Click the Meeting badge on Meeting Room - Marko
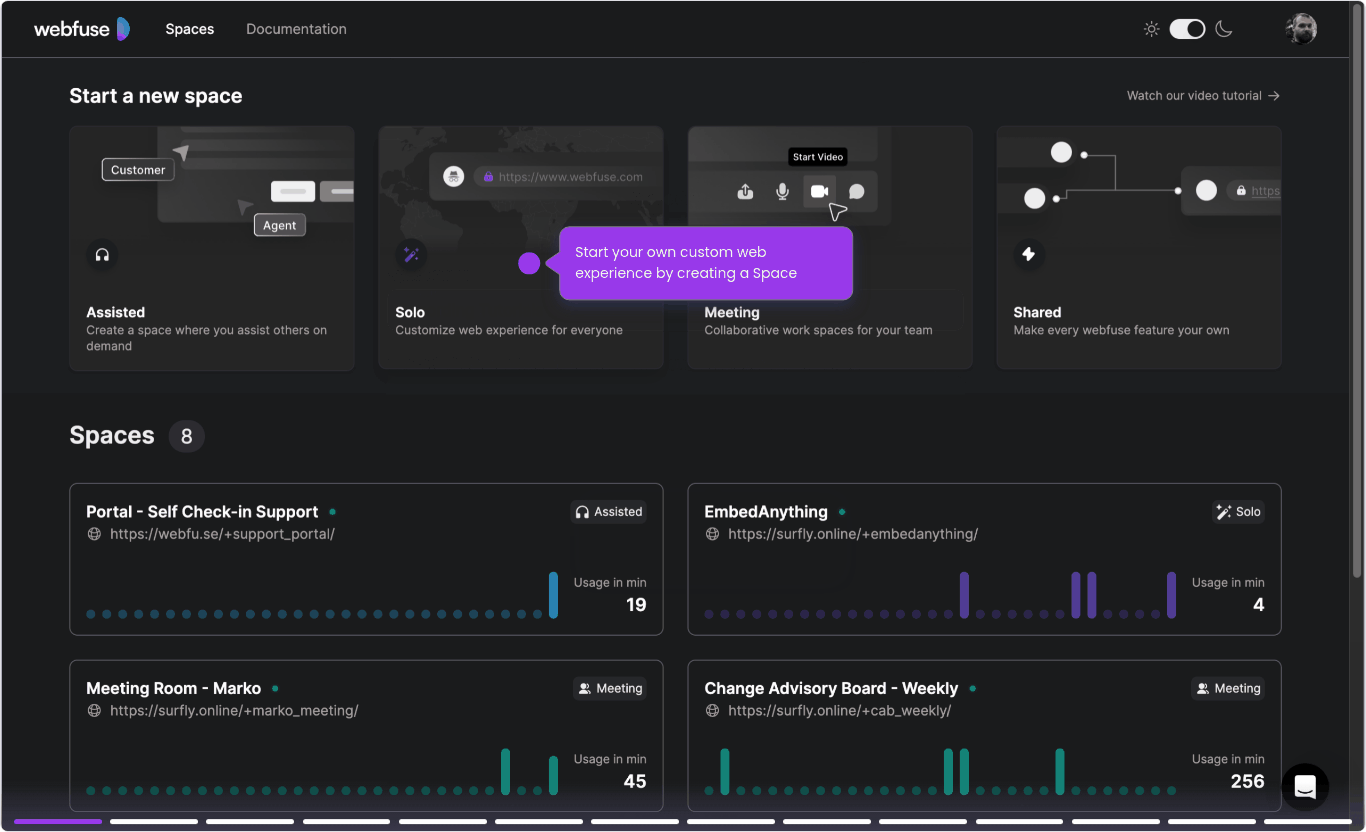The width and height of the screenshot is (1366, 832). coord(609,689)
